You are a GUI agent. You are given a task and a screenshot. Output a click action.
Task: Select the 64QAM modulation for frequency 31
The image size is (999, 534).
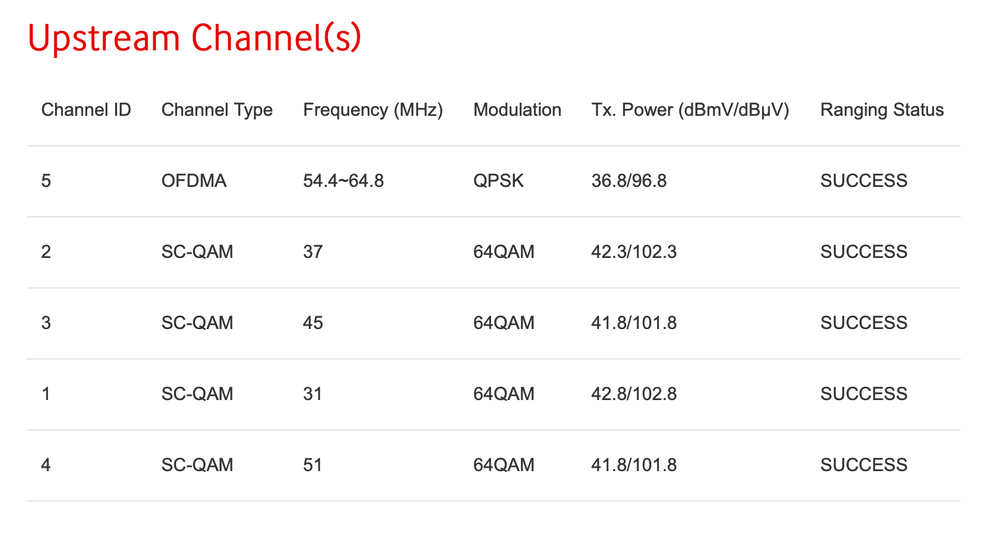pyautogui.click(x=504, y=394)
